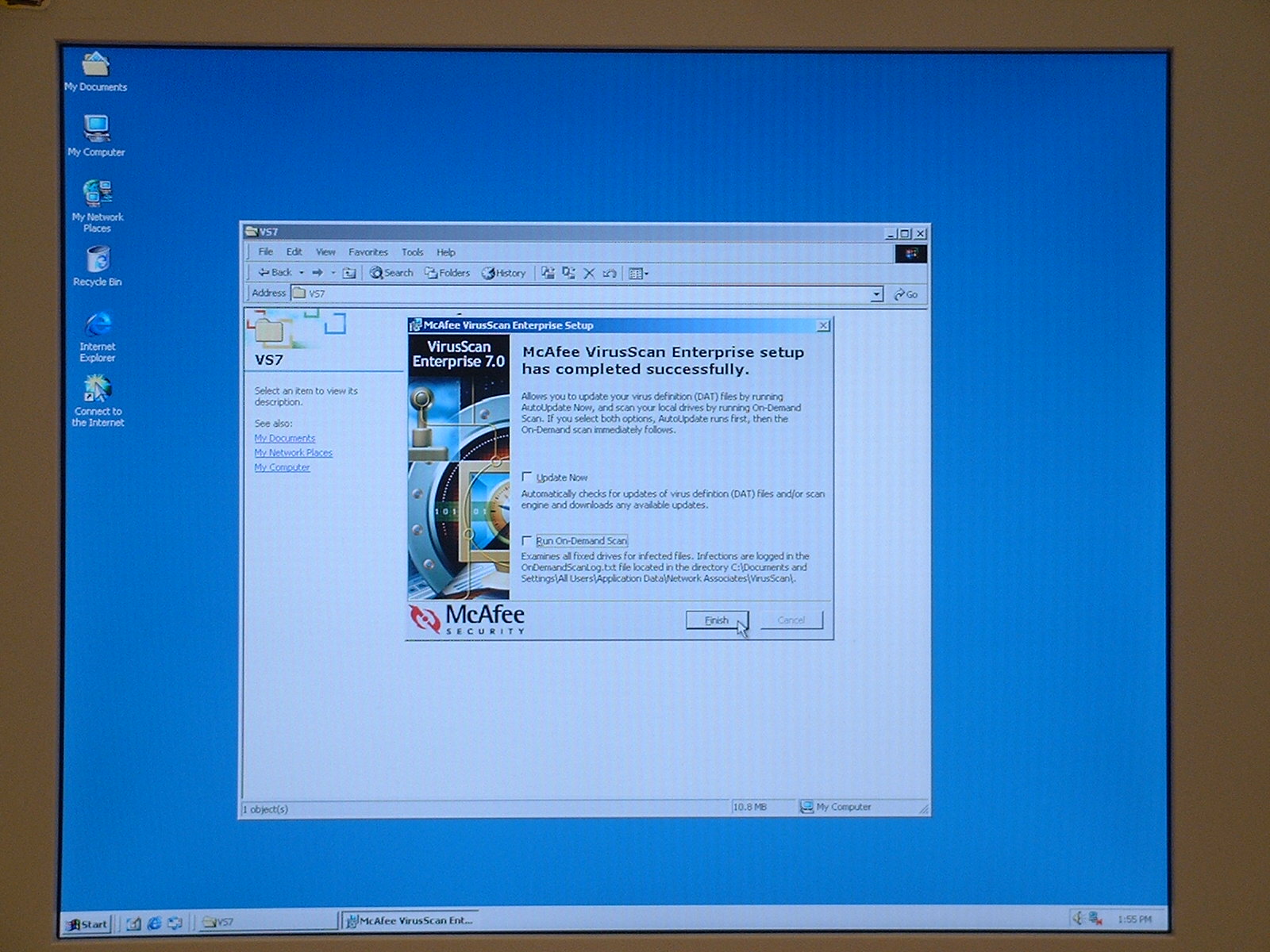Open the Views dropdown in toolbar
1270x952 pixels.
(638, 274)
